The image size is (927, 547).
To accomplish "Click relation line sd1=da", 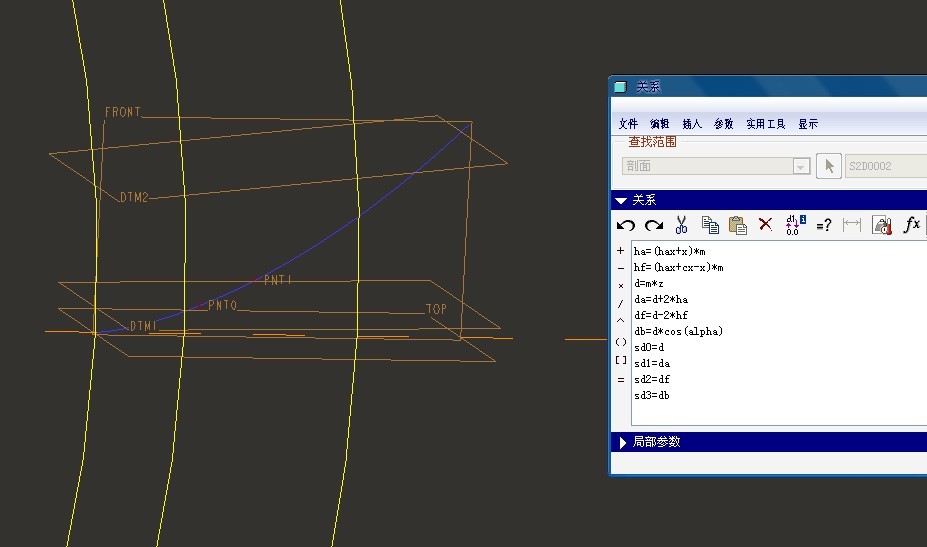I will (x=652, y=364).
